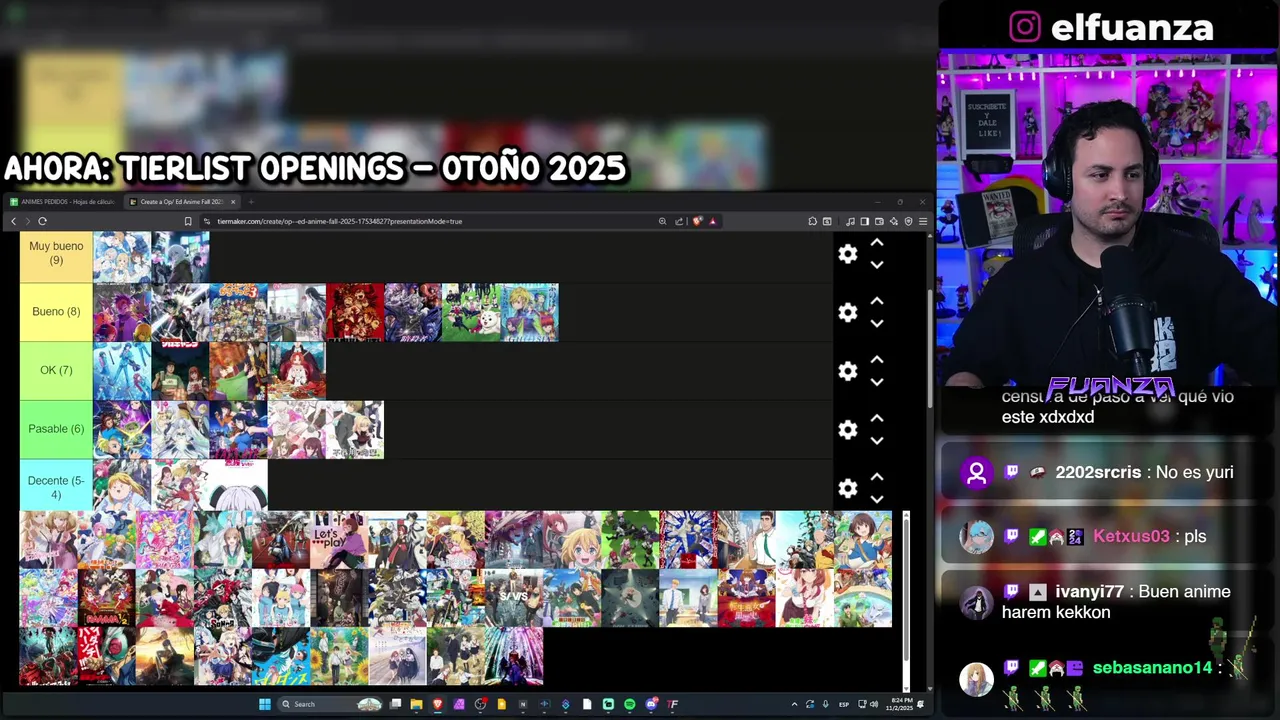The image size is (1280, 720).
Task: Move Pasable (6) row down
Action: point(877,440)
